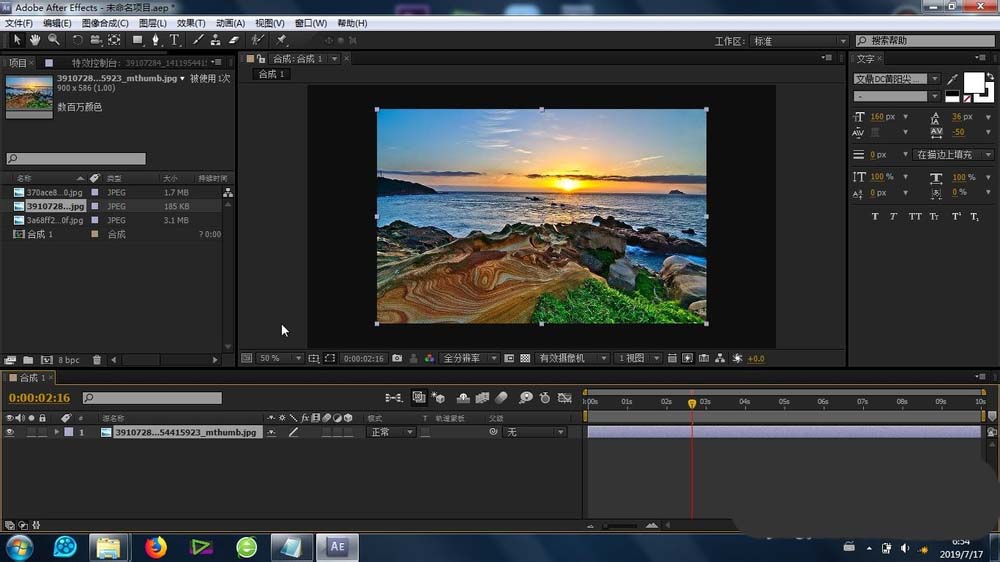This screenshot has height=562, width=1000.
Task: Toggle eye visibility of layer 1
Action: (x=10, y=432)
